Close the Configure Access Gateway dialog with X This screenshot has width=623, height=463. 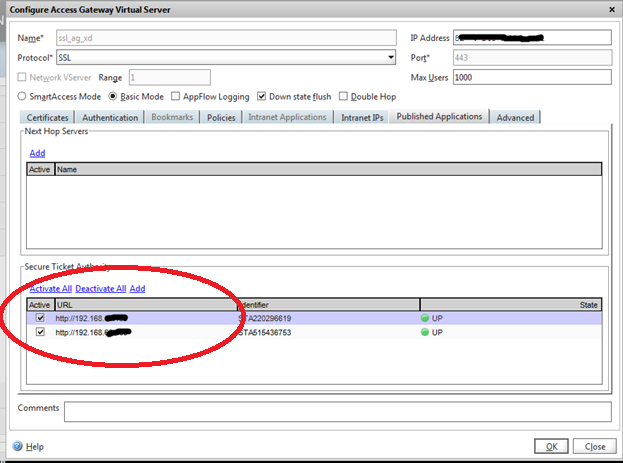coord(612,10)
